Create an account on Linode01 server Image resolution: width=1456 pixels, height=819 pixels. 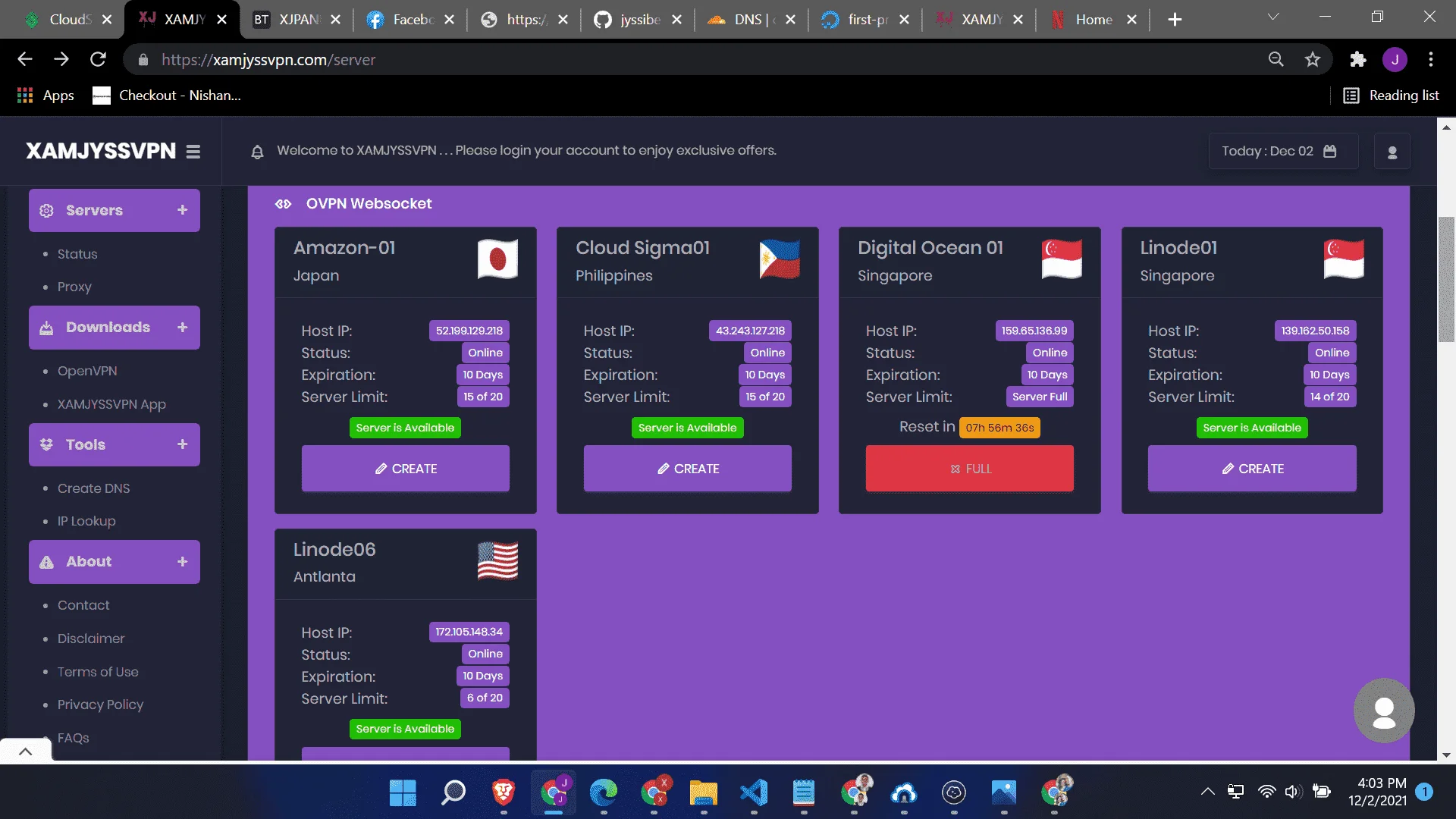click(x=1252, y=469)
